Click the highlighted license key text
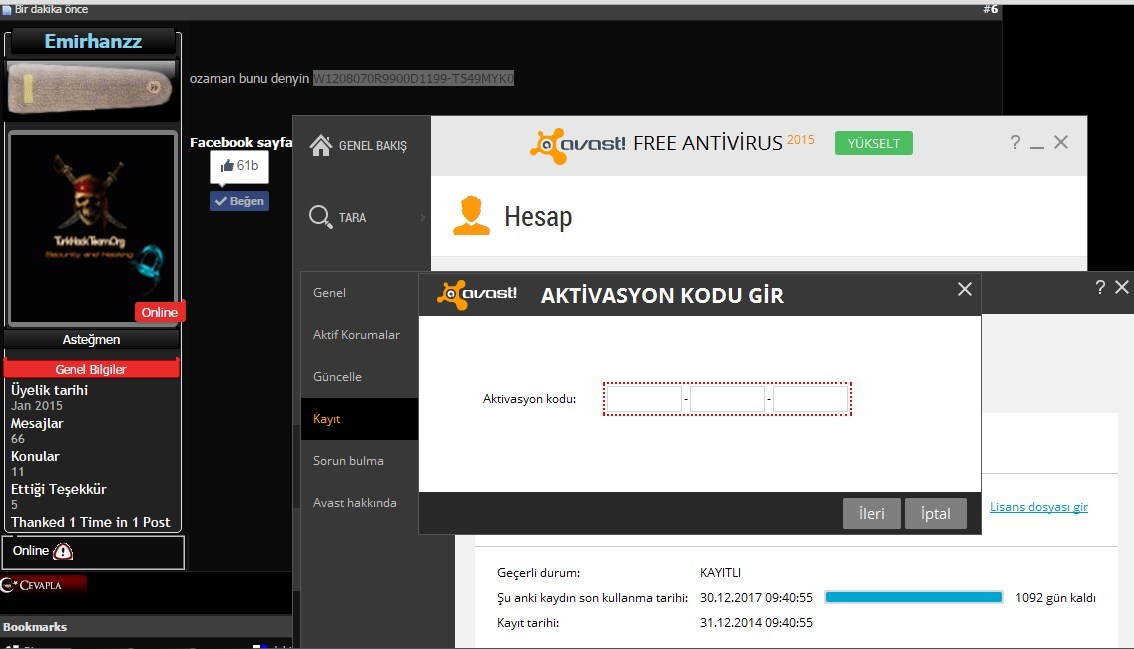The image size is (1134, 649). (x=413, y=78)
